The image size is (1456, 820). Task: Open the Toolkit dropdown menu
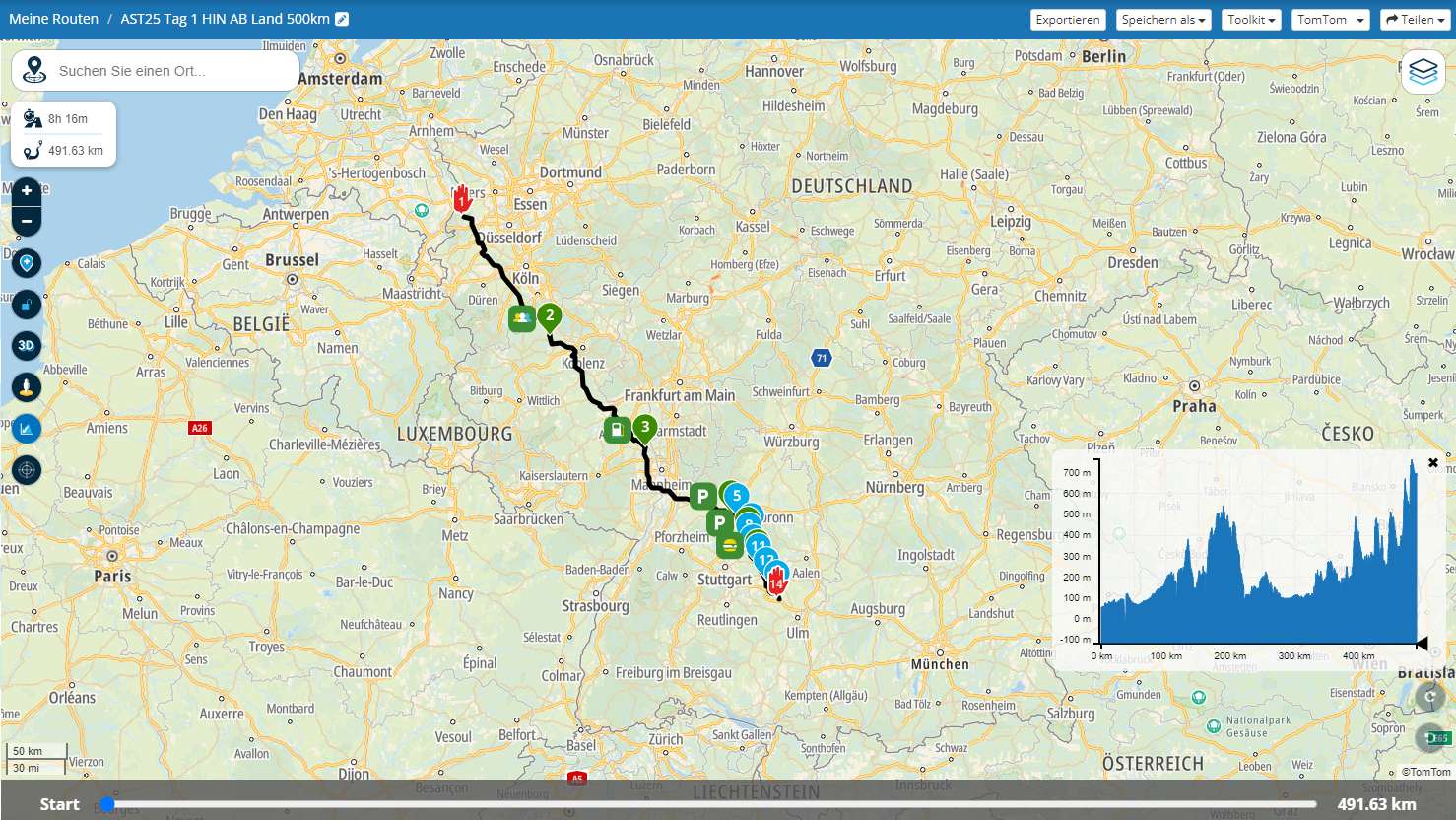pos(1251,20)
